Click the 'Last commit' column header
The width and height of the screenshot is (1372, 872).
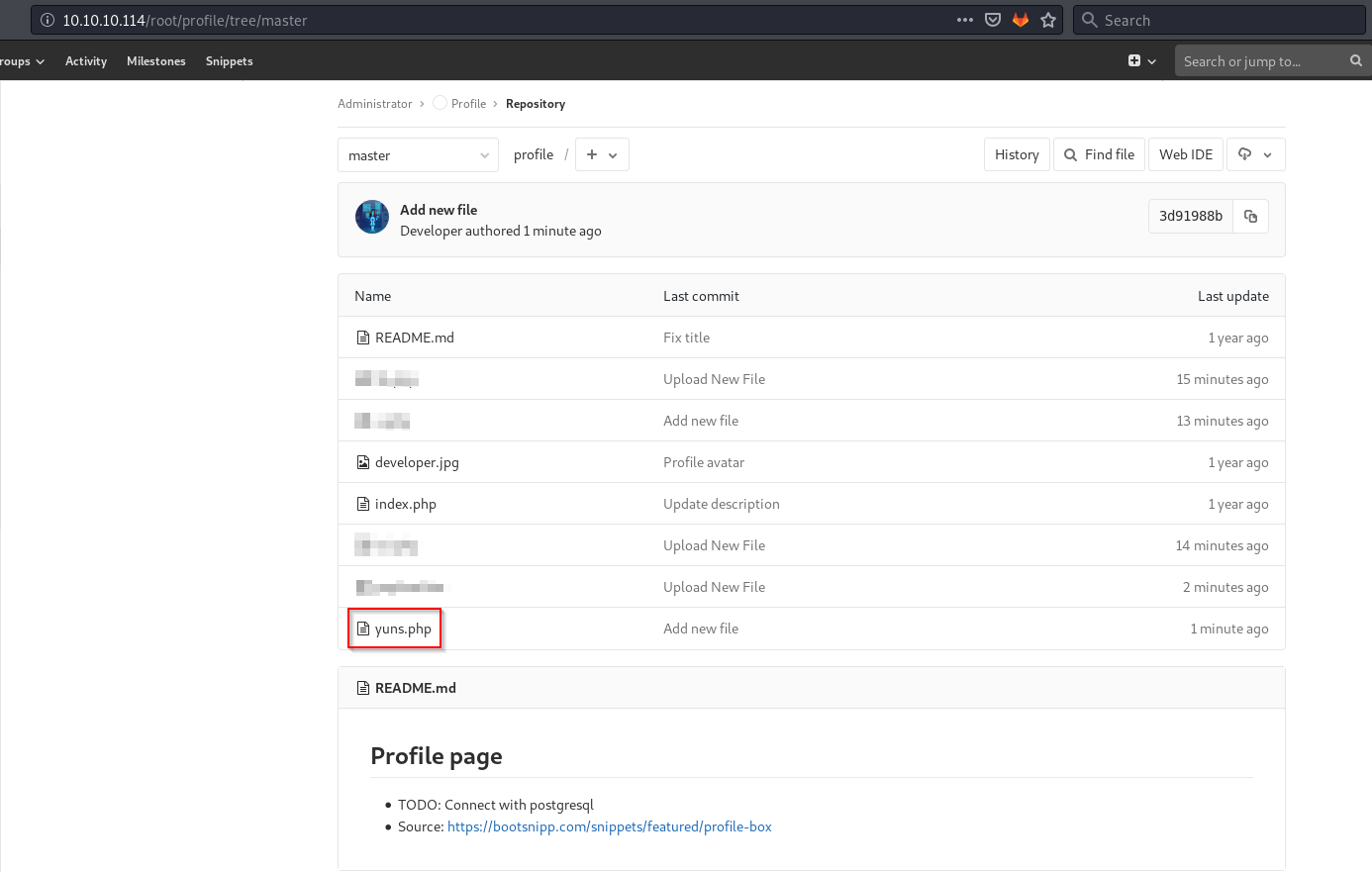[x=701, y=296]
